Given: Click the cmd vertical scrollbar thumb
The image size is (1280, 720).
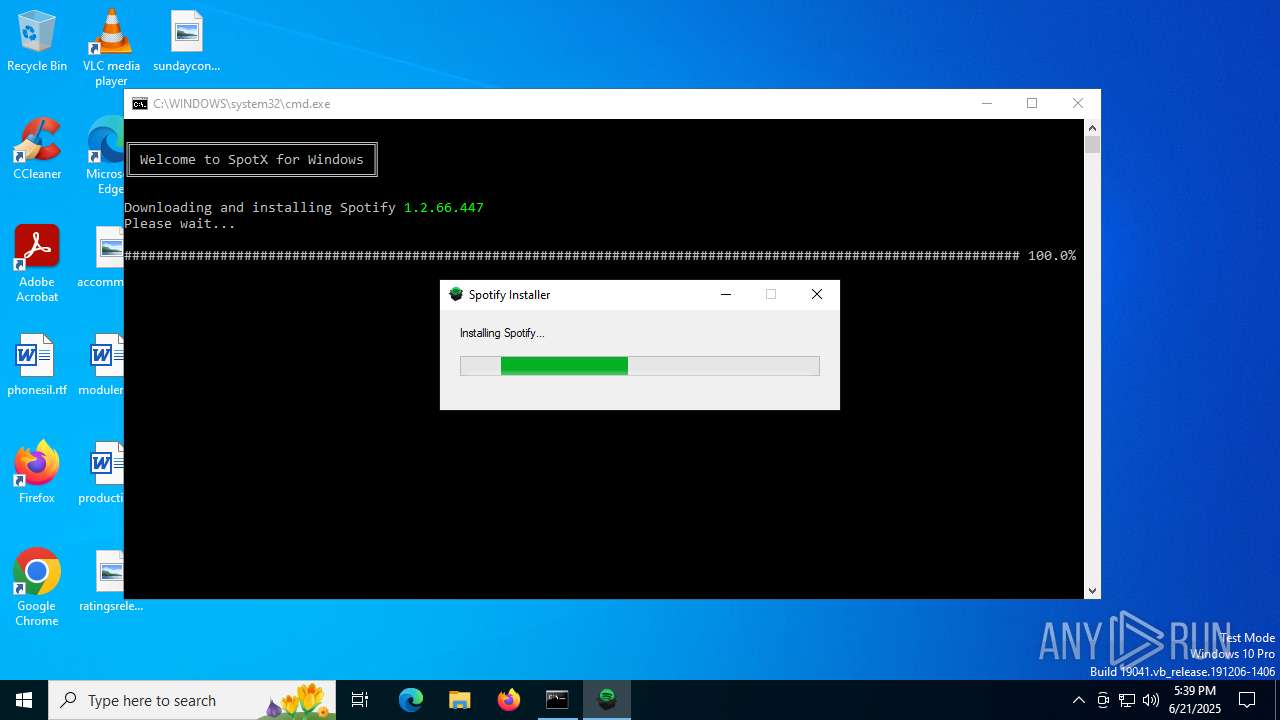Looking at the screenshot, I should [x=1092, y=144].
